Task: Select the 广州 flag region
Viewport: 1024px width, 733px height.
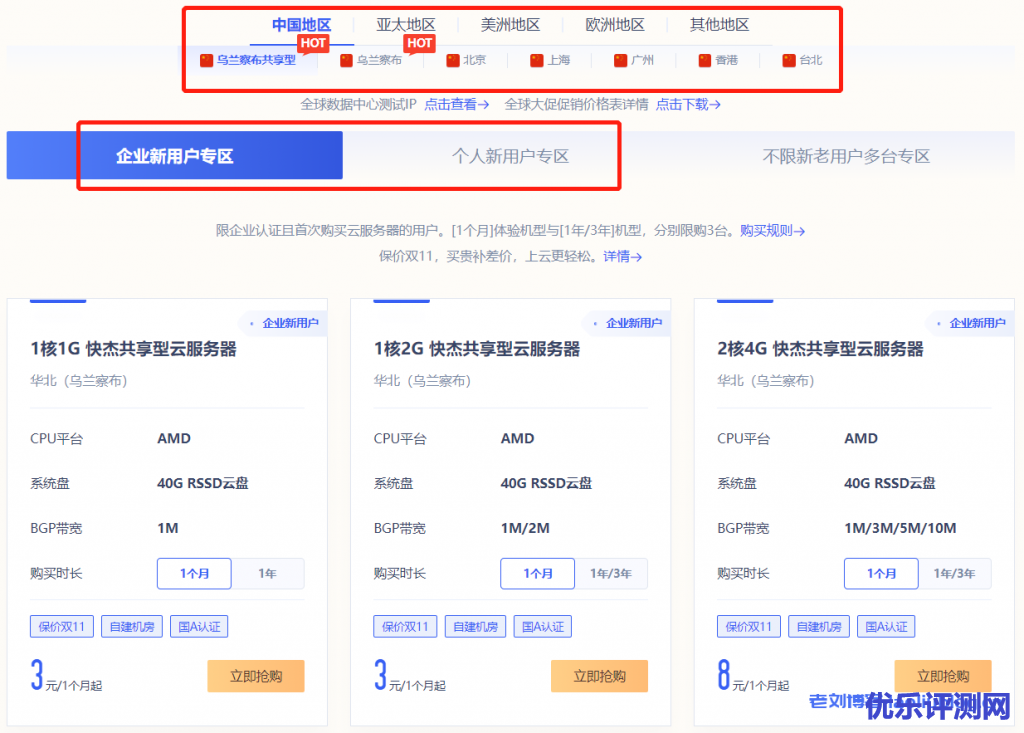Action: [x=634, y=60]
